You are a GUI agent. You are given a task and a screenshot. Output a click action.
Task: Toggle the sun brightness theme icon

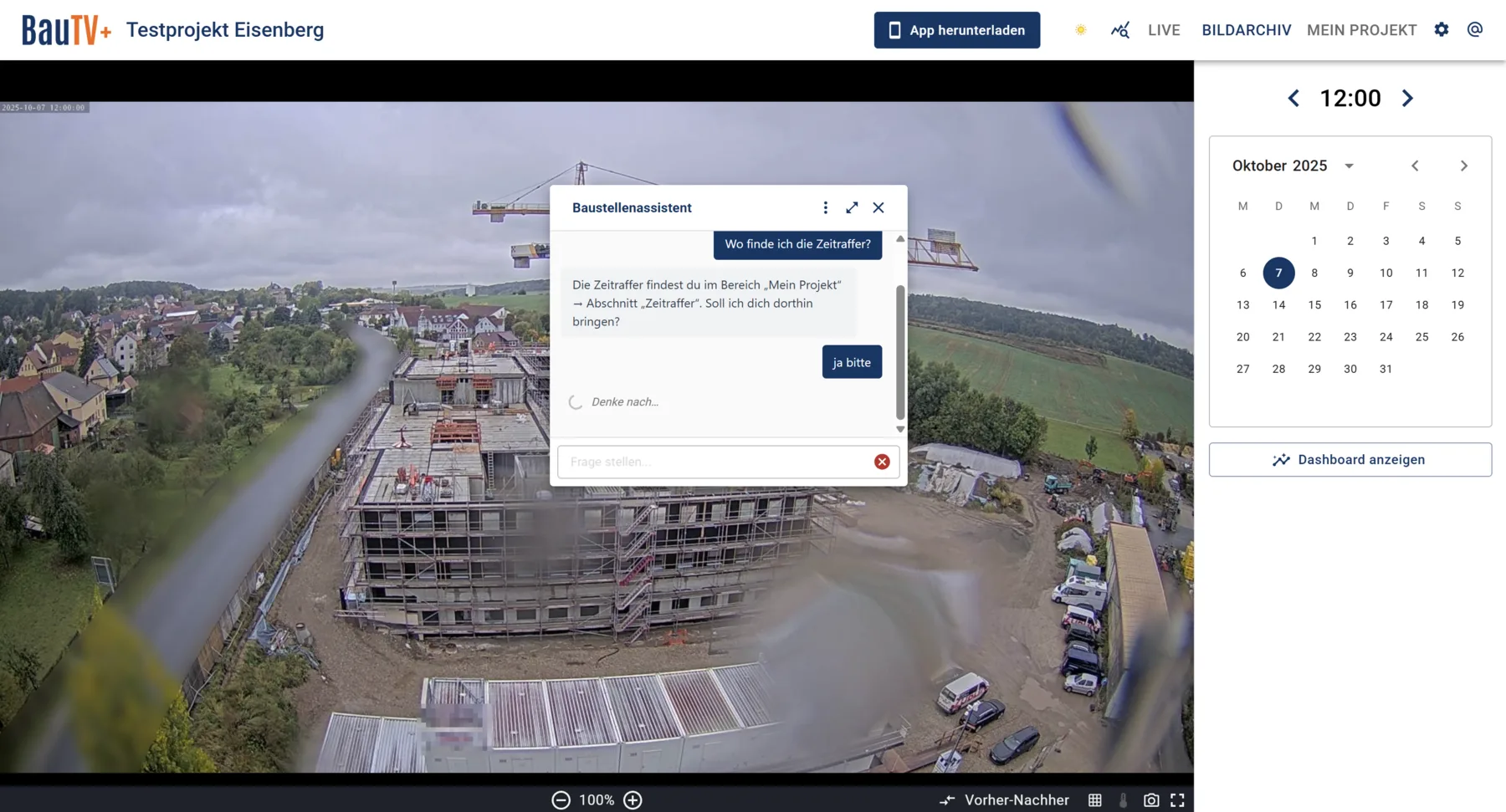1080,30
